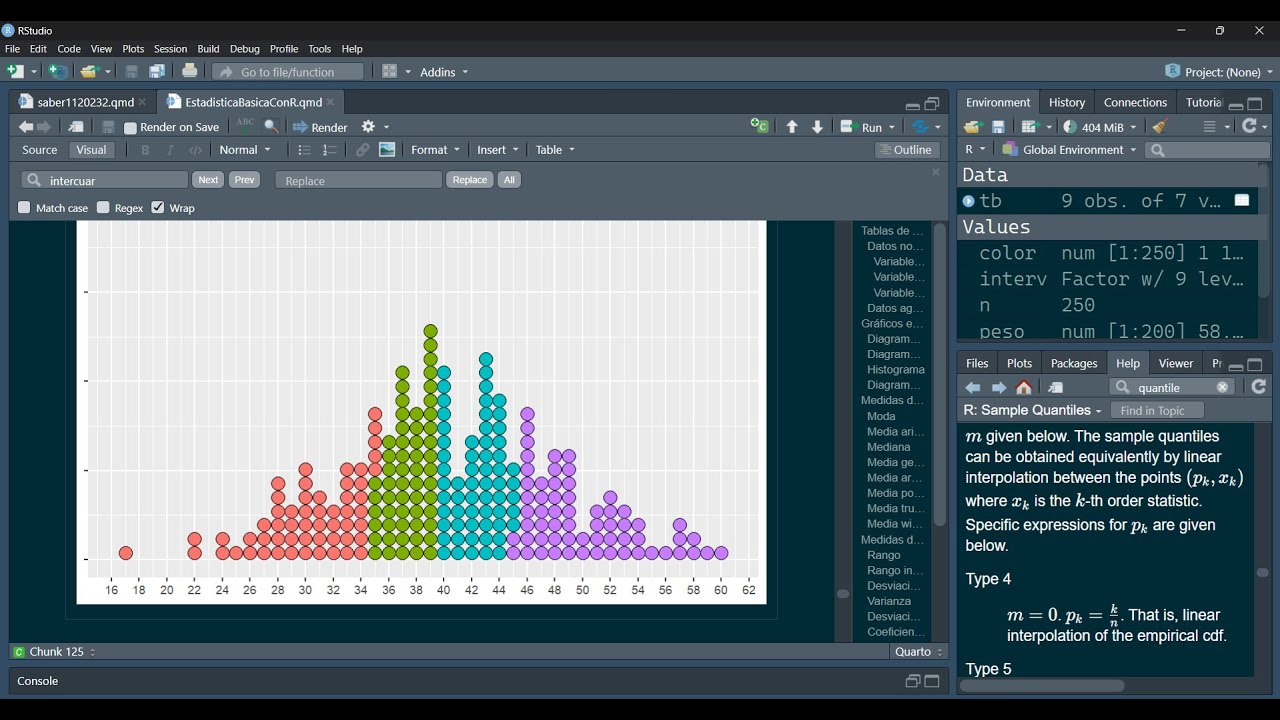This screenshot has height=720, width=1280.
Task: Go to the previous section with the up arrow
Action: pos(792,127)
